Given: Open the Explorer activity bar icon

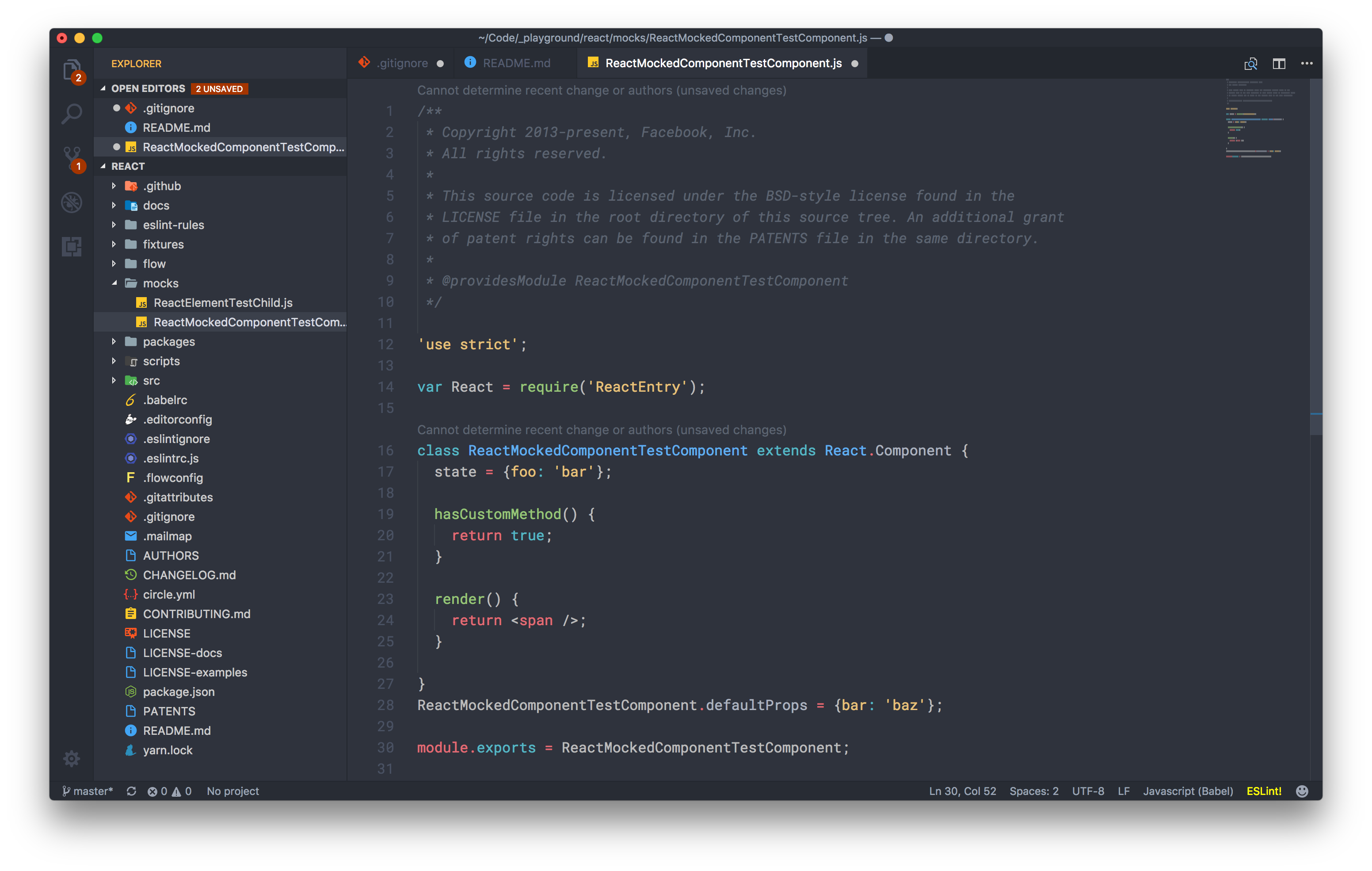Looking at the screenshot, I should coord(72,70).
